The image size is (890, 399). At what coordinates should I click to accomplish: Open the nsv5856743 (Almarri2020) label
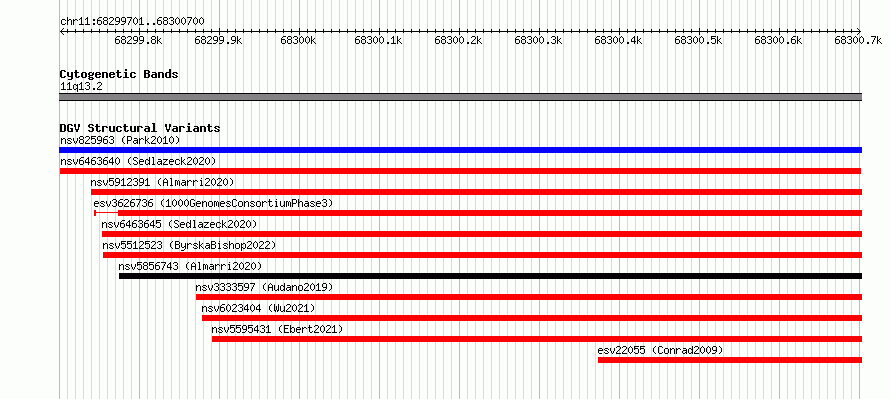tap(190, 266)
